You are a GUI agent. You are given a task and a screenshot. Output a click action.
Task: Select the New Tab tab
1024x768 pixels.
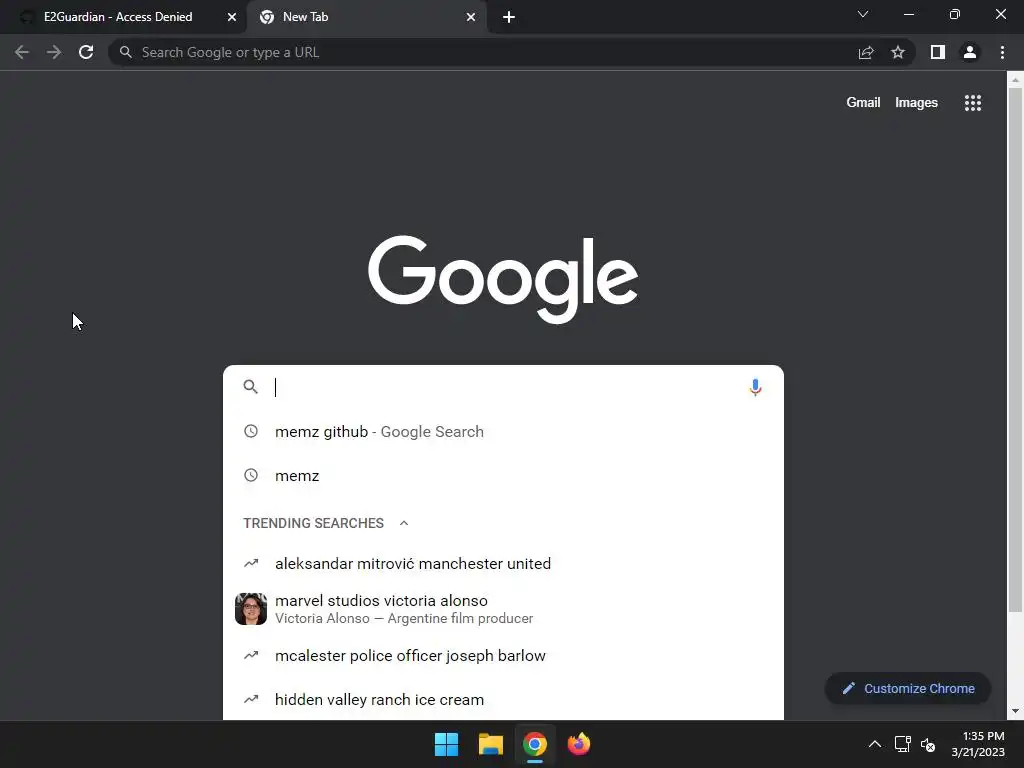[x=366, y=17]
